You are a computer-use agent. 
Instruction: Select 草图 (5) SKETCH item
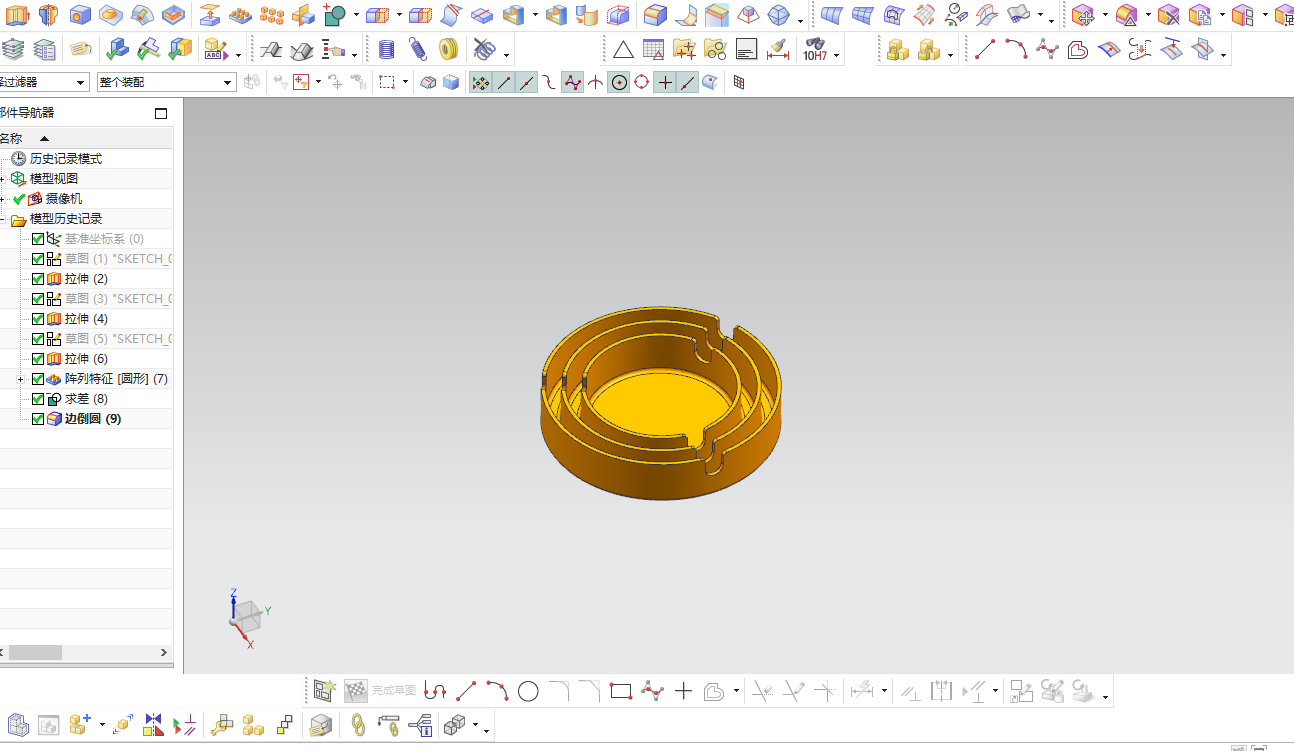(118, 339)
